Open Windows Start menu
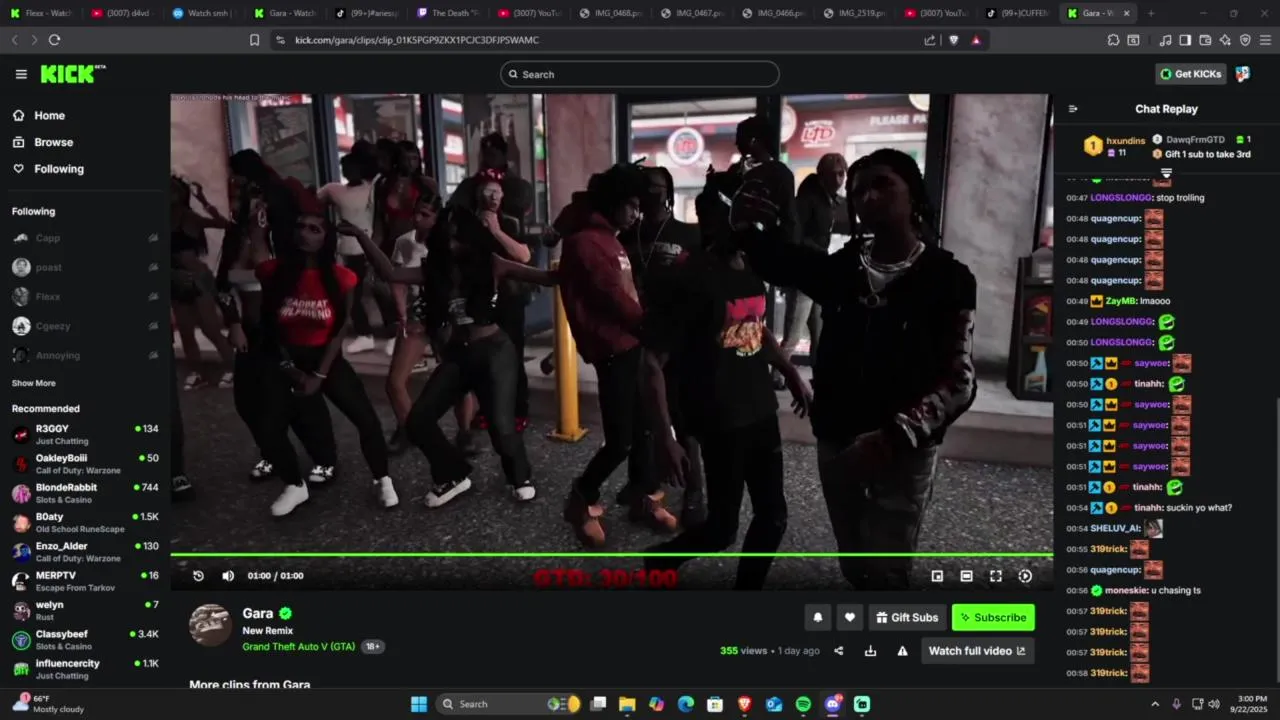This screenshot has height=720, width=1280. (419, 704)
